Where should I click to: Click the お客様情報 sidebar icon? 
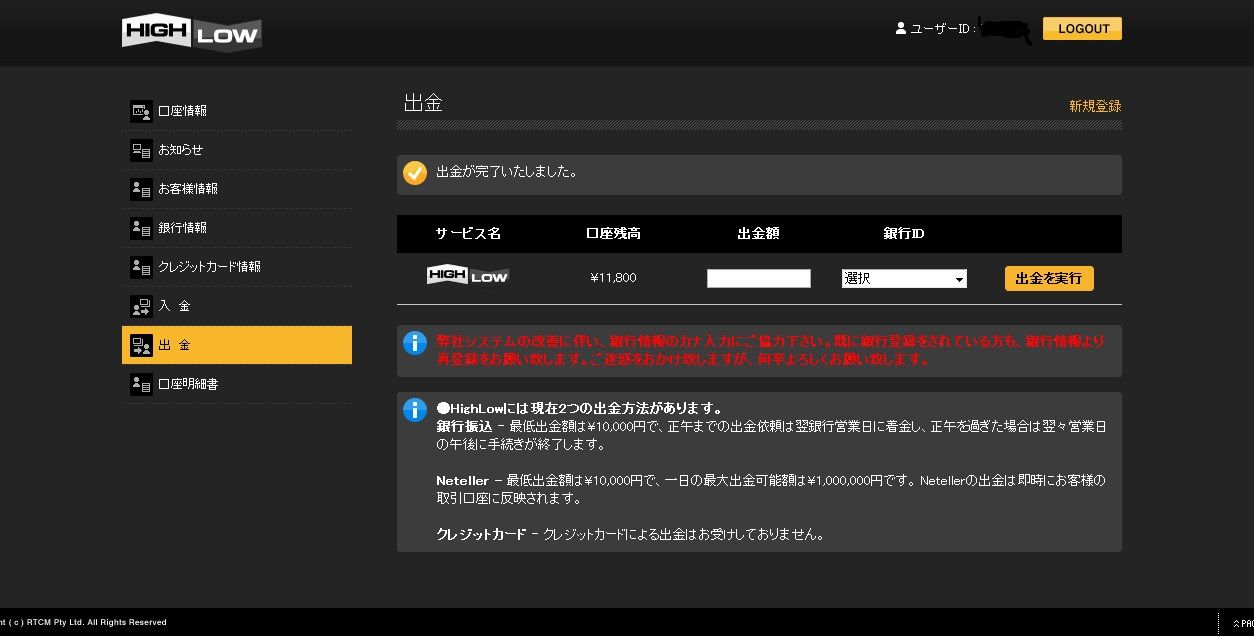(x=141, y=189)
